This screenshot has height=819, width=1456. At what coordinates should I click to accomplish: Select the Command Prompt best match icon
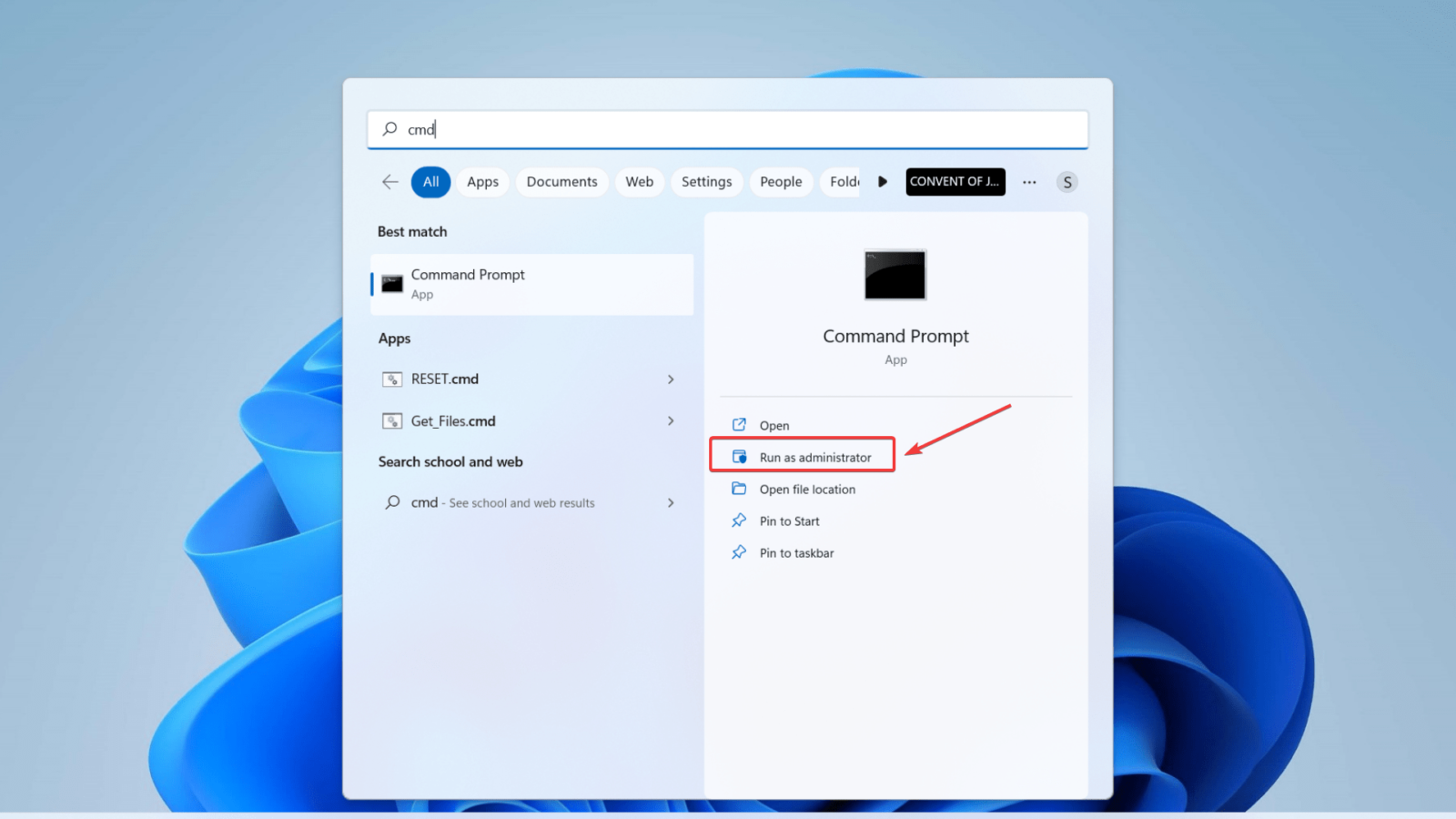391,283
